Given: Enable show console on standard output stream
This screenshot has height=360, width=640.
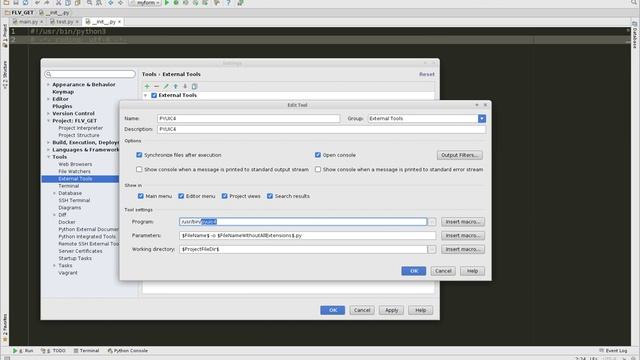Looking at the screenshot, I should coord(139,169).
